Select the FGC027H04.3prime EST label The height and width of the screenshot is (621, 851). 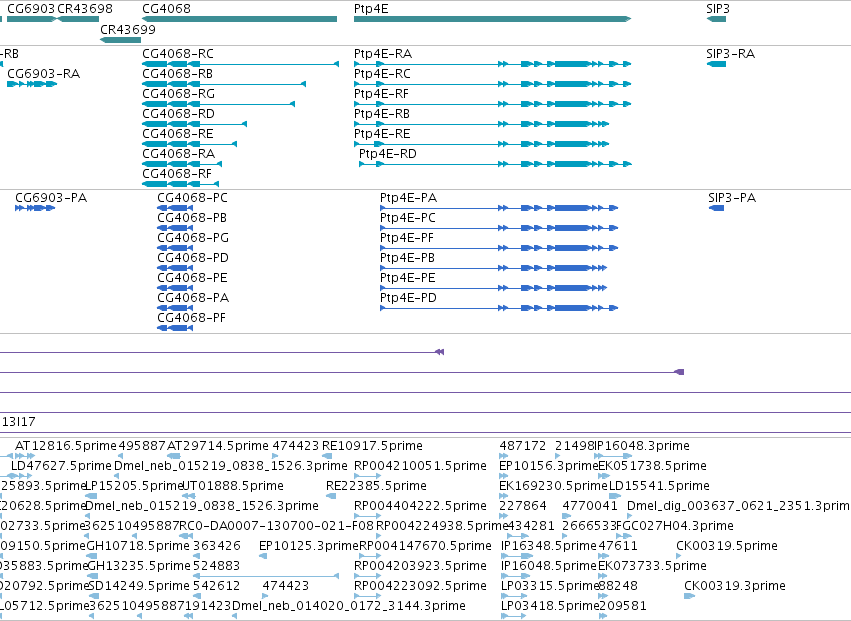(x=675, y=526)
